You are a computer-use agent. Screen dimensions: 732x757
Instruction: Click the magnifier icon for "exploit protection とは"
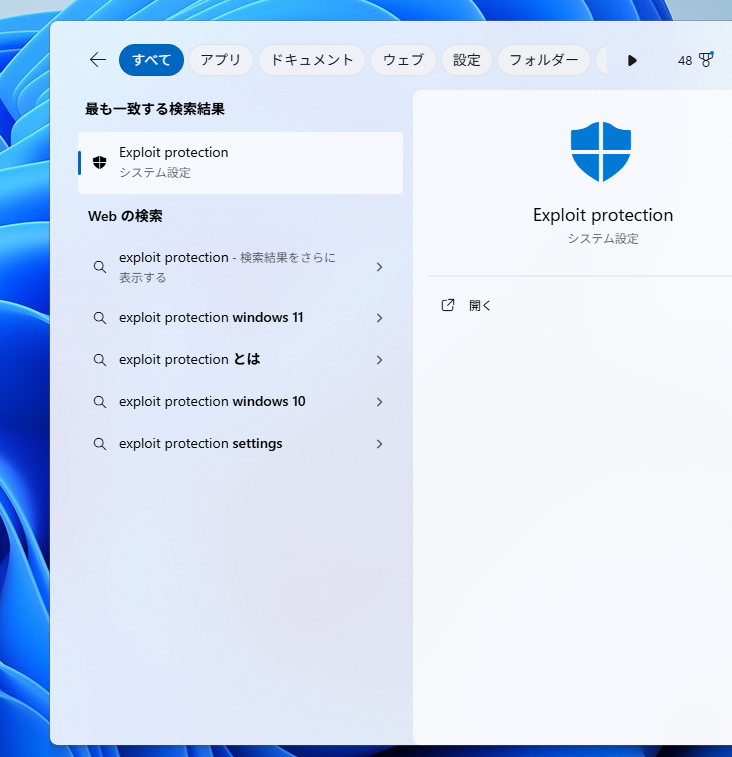coord(99,360)
